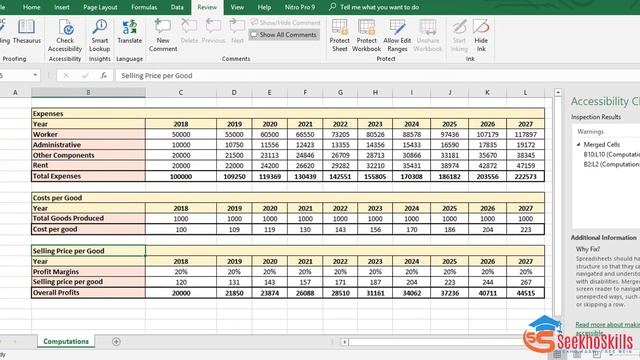Select the Overall Profits label cell
This screenshot has height=360, width=640.
[x=88, y=293]
